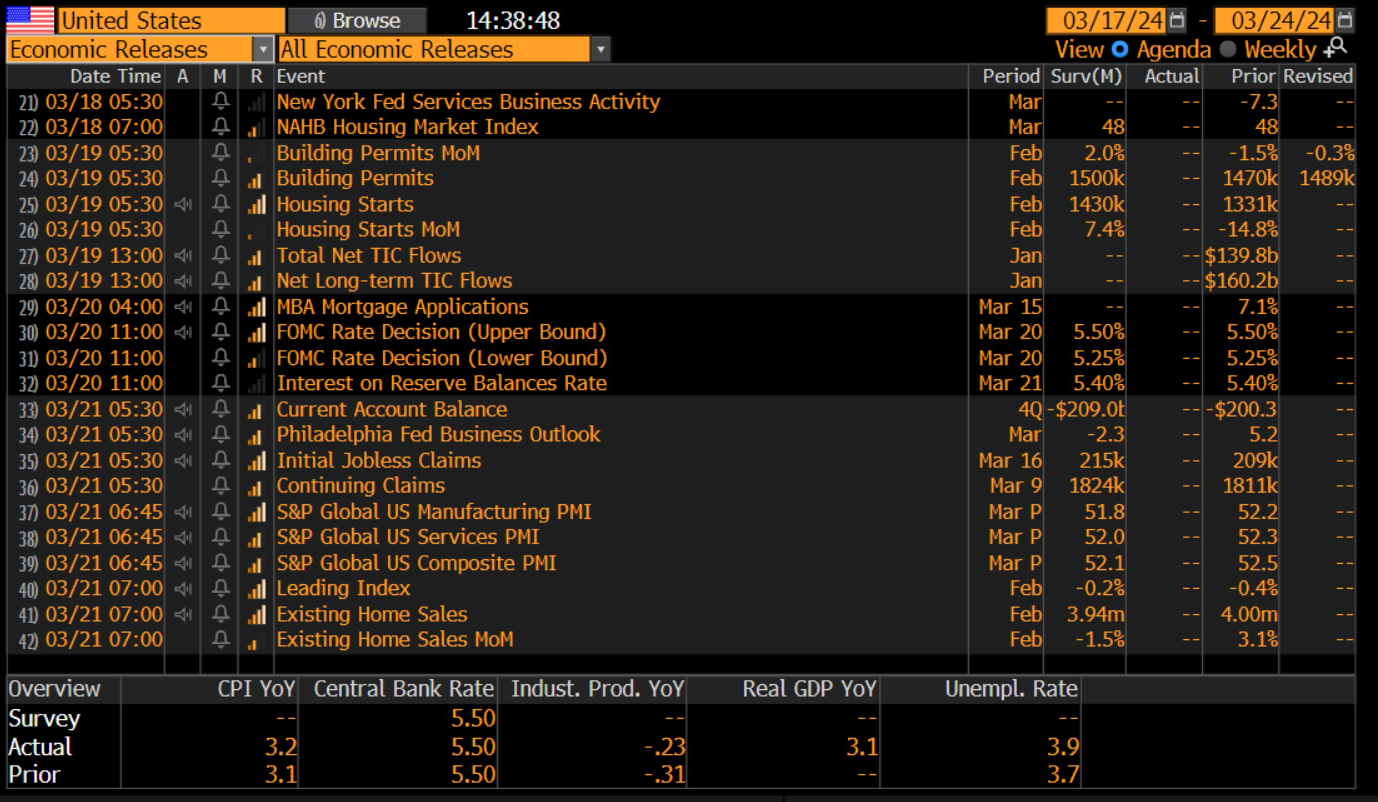Open S&P Global US Composite PMI event
The height and width of the screenshot is (802, 1378).
417,563
